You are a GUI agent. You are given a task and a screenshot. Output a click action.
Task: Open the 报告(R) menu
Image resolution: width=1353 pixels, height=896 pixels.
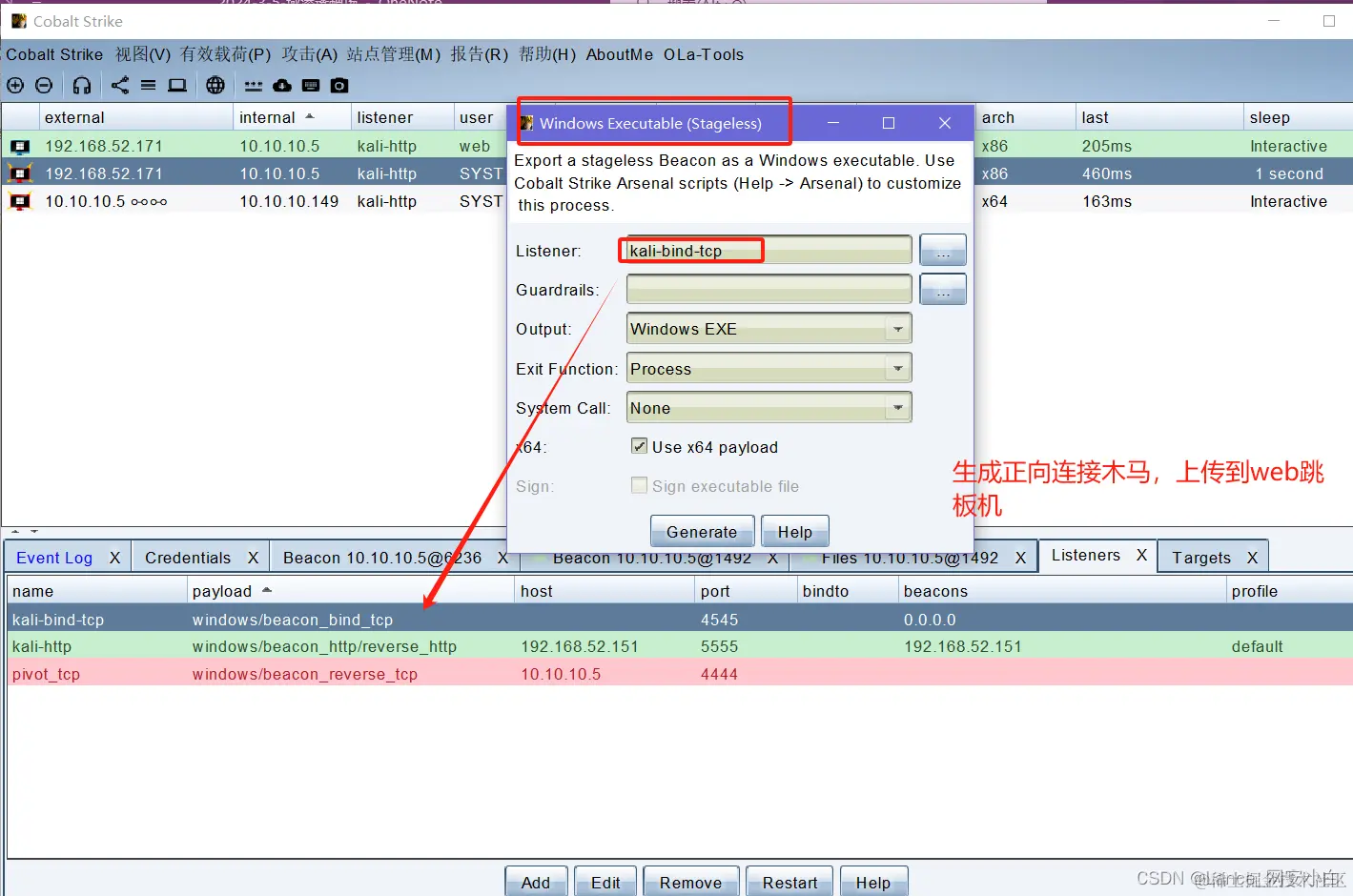(480, 54)
